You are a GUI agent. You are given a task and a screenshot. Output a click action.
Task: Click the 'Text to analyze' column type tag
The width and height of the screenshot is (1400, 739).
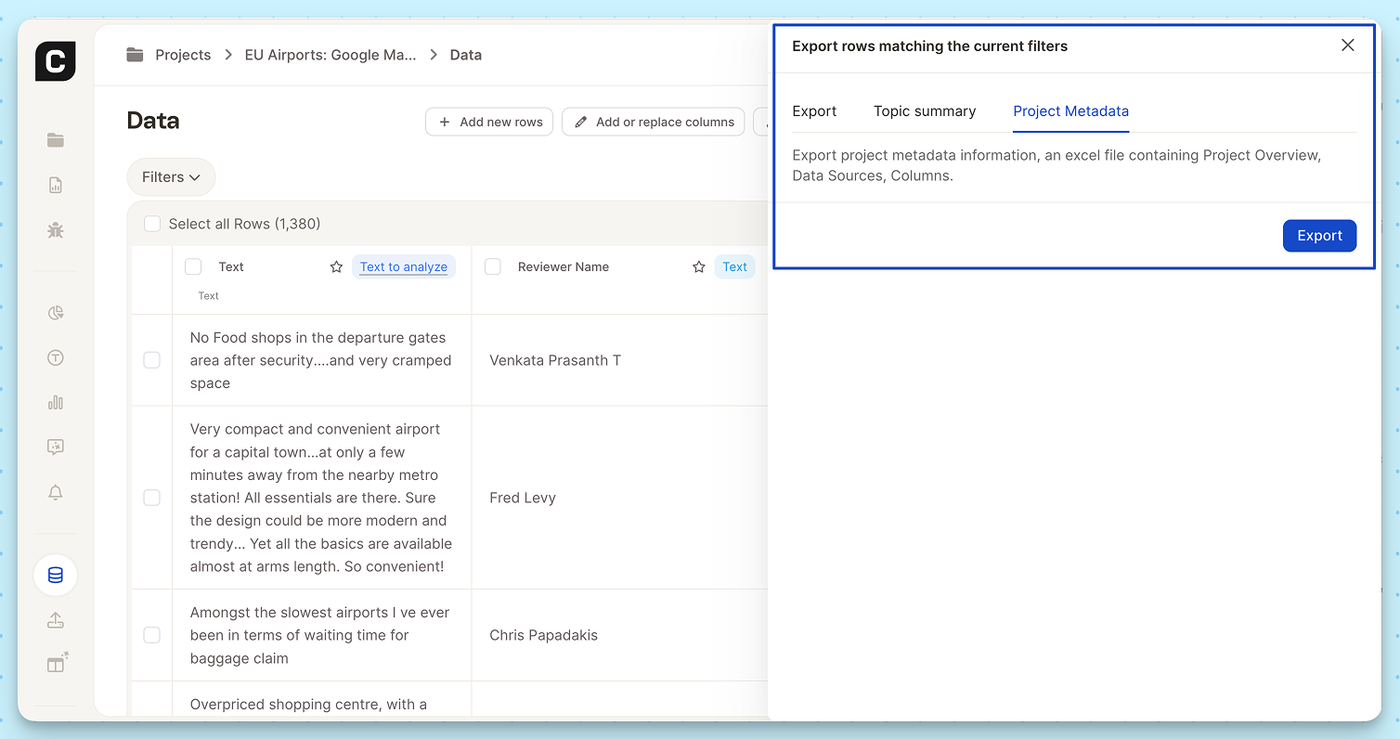[403, 267]
